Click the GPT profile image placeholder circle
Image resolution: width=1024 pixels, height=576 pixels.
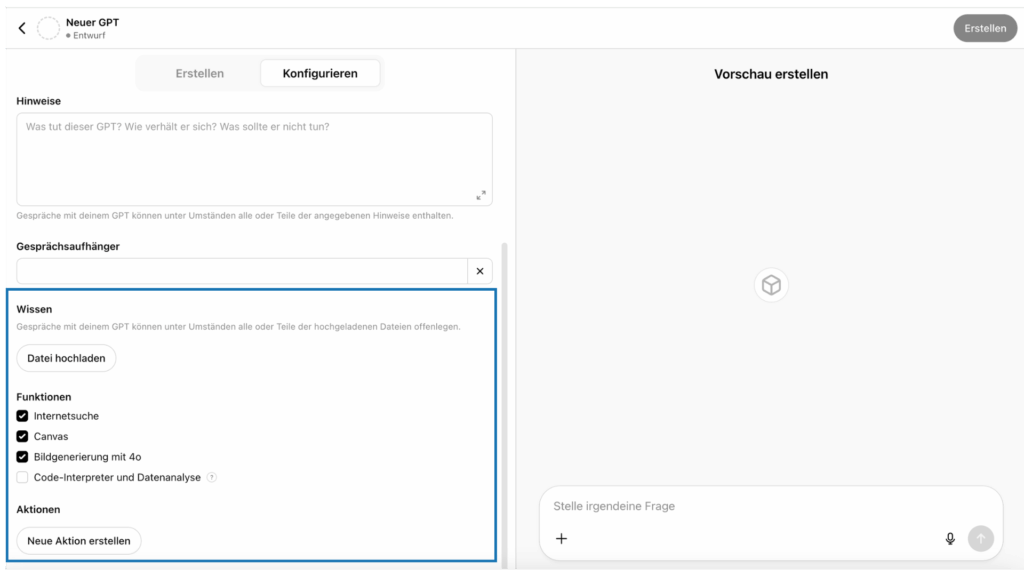(48, 28)
